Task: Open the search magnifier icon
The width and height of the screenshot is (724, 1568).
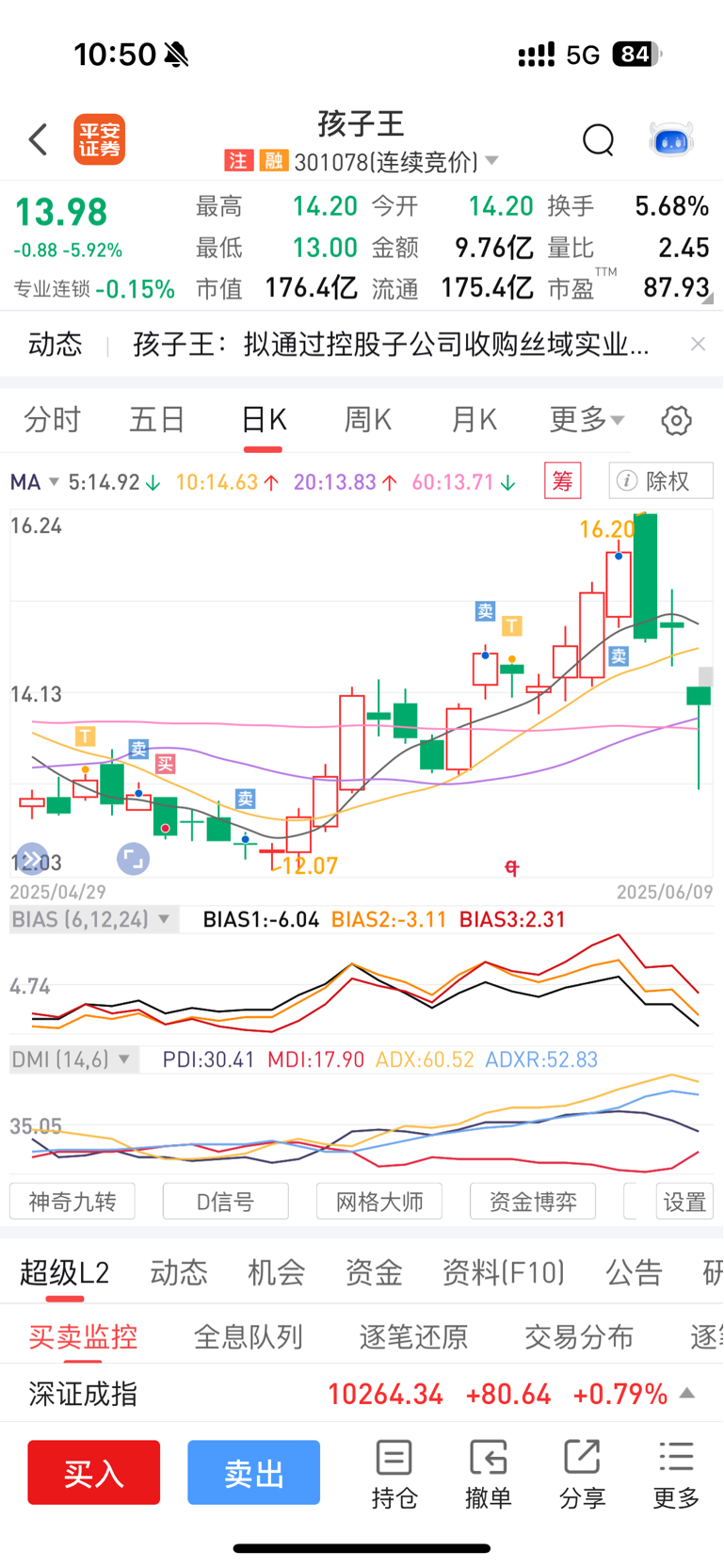Action: point(598,139)
